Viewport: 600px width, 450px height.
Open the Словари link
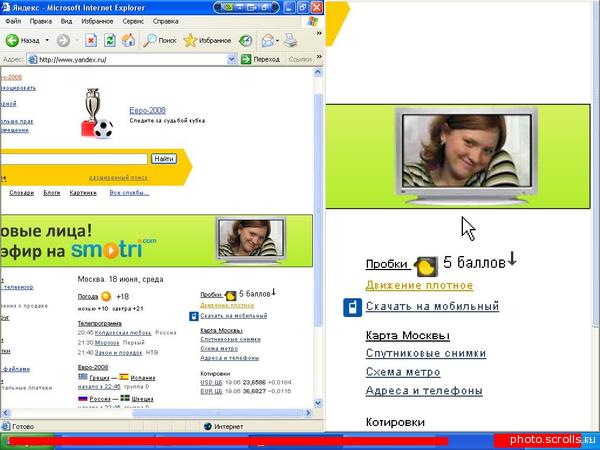[x=21, y=193]
